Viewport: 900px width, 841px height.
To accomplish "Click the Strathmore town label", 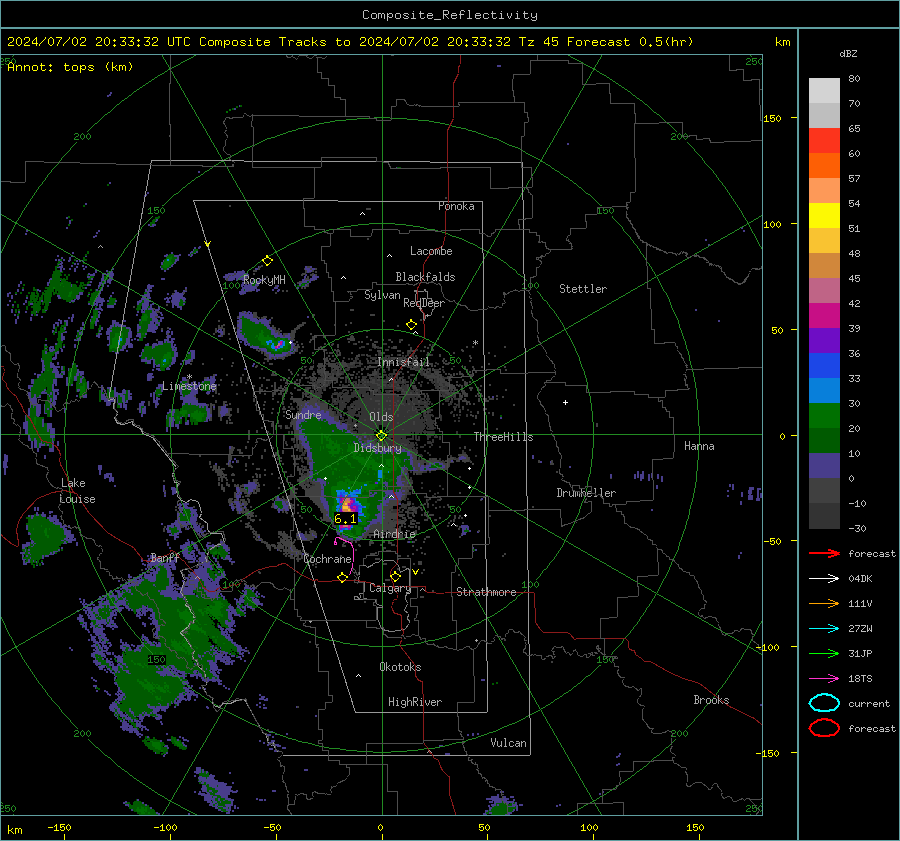I will coord(486,592).
